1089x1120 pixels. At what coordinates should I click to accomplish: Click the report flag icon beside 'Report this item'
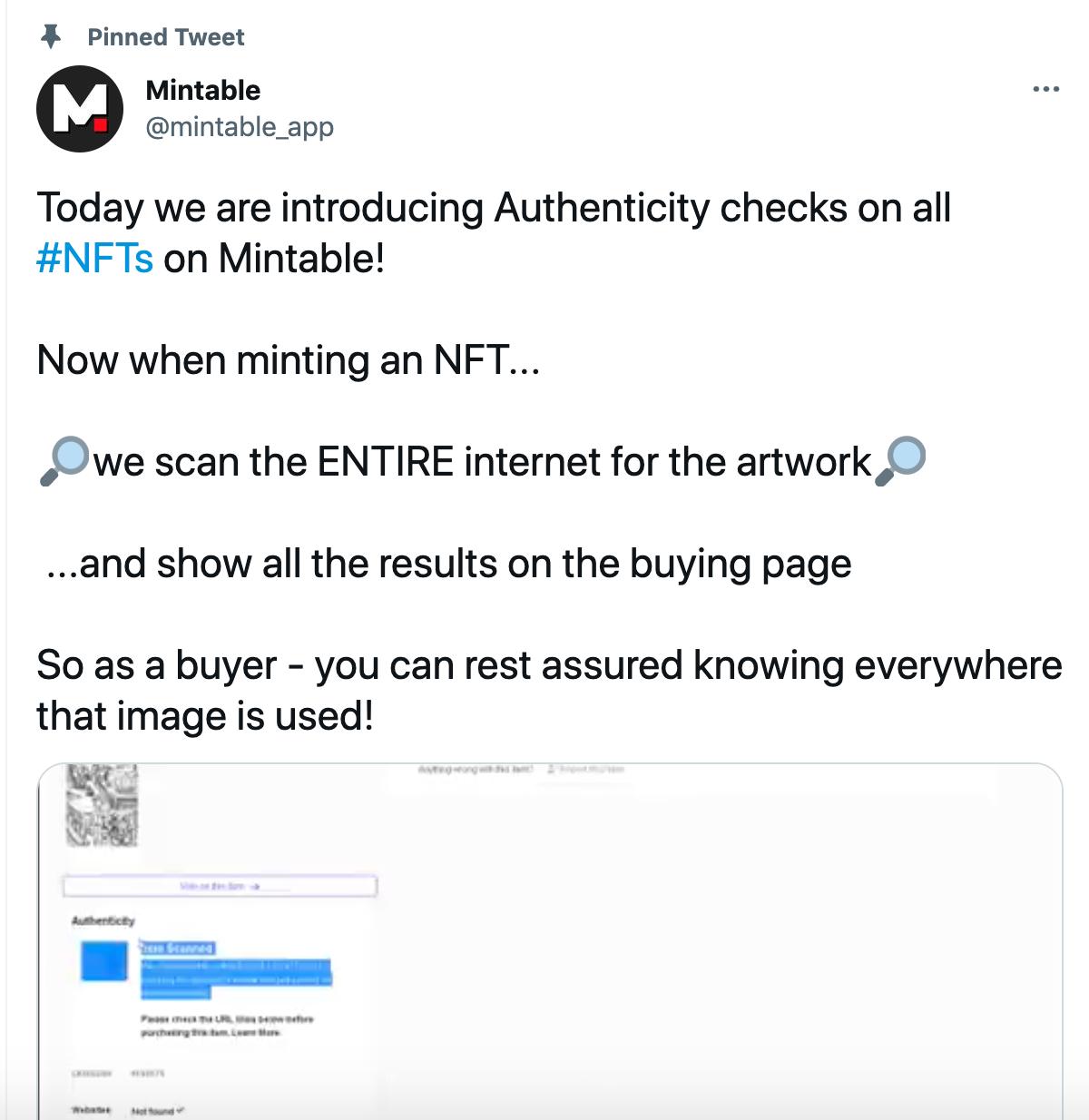pos(551,769)
